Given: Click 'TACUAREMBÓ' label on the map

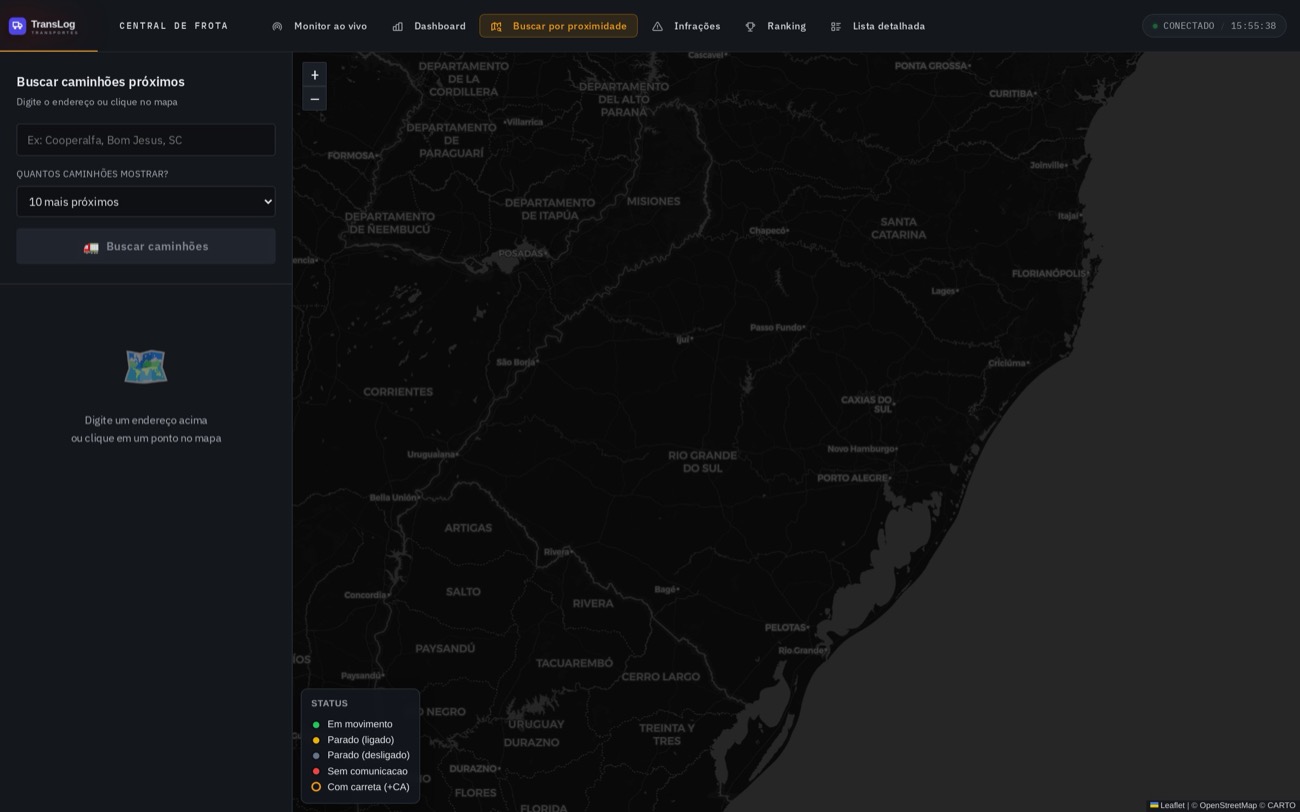Looking at the screenshot, I should 574,663.
